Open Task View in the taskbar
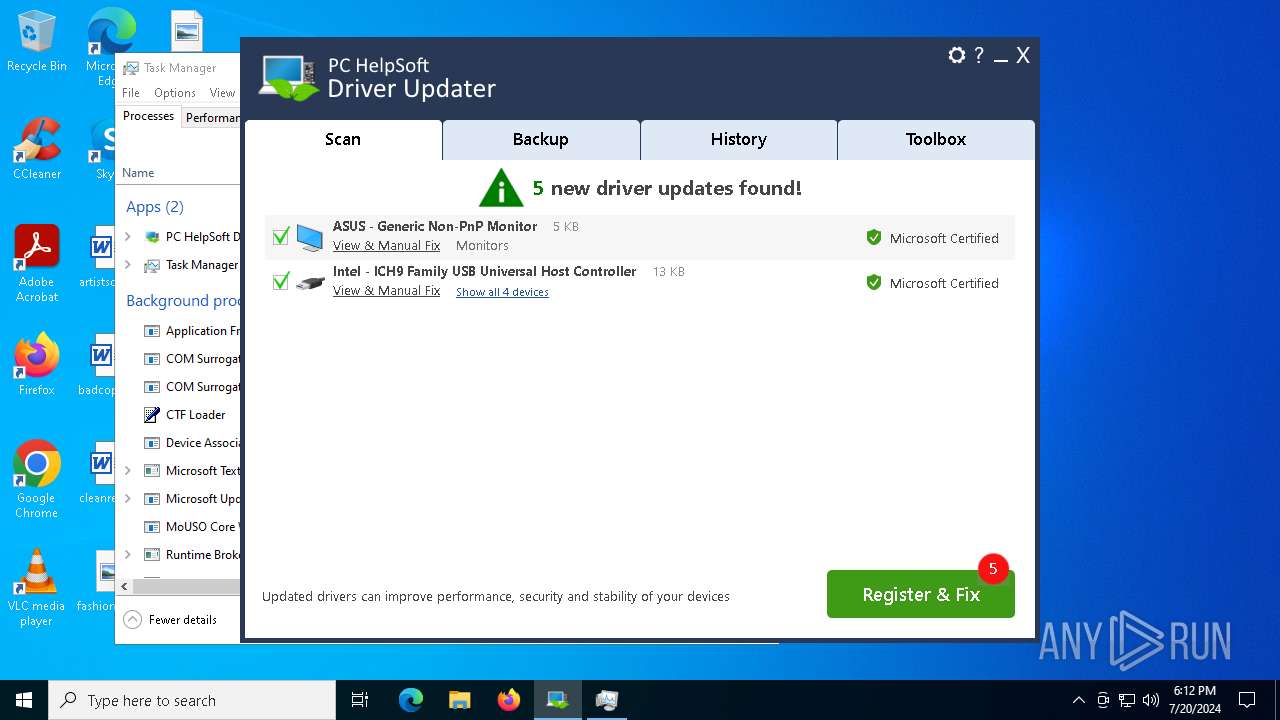Screen dimensions: 1280x720 [360, 700]
